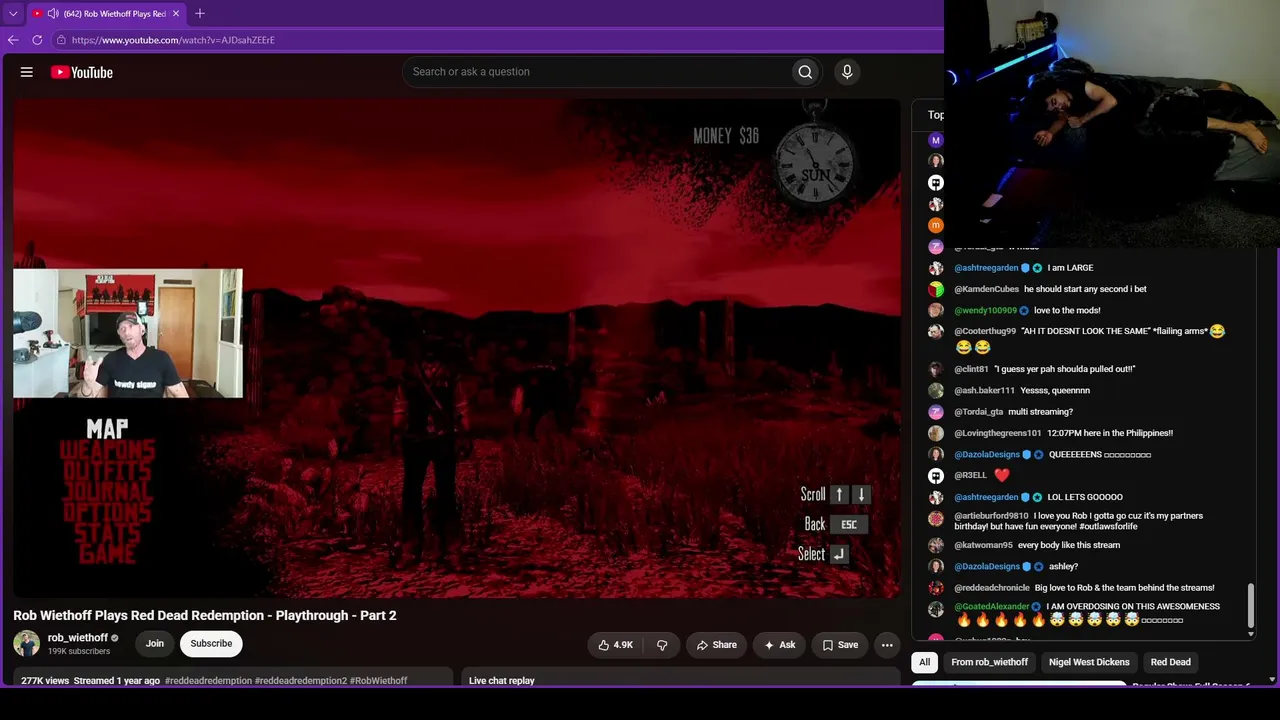
Task: Open the rob_wiethoff channel name link
Action: tap(78, 638)
